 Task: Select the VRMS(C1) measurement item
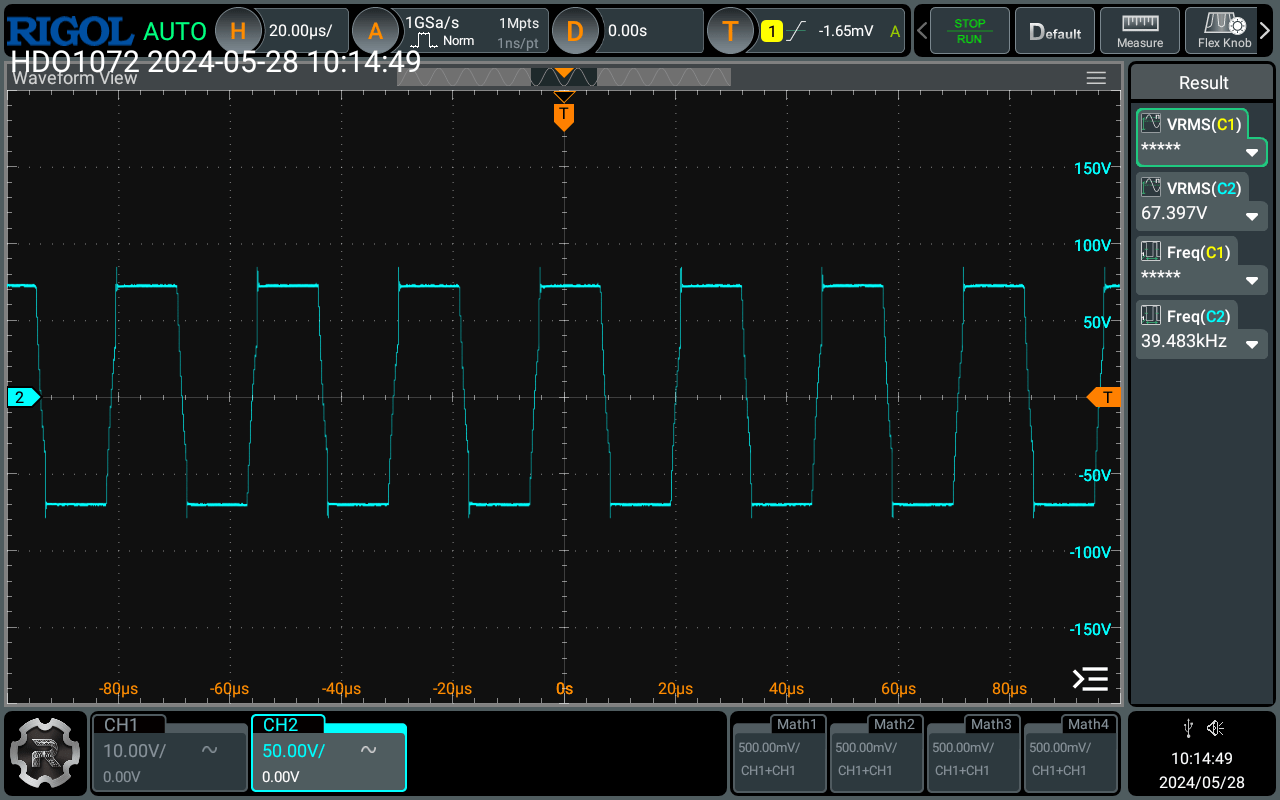(1202, 137)
